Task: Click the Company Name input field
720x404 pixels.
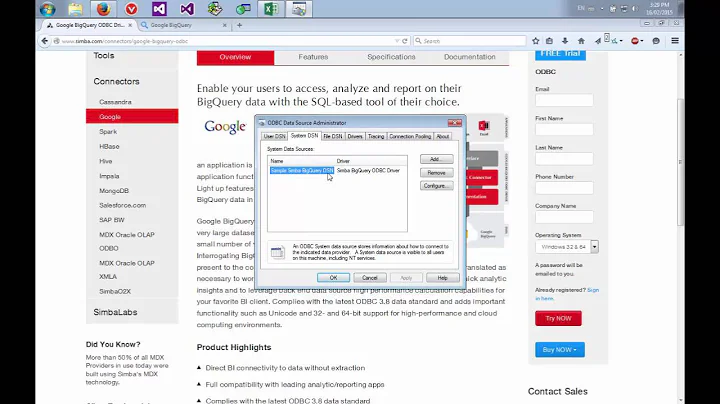Action: pyautogui.click(x=564, y=217)
